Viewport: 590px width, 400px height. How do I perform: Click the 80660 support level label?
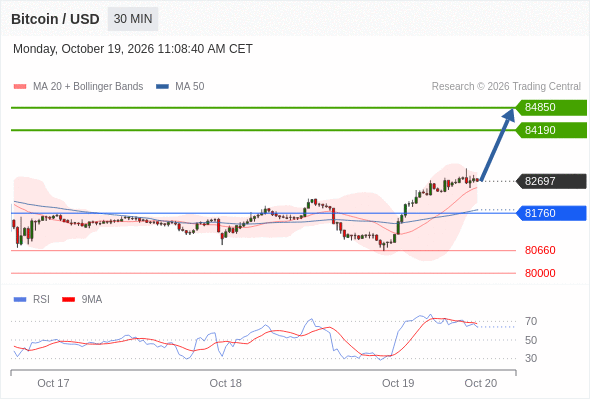tap(540, 250)
